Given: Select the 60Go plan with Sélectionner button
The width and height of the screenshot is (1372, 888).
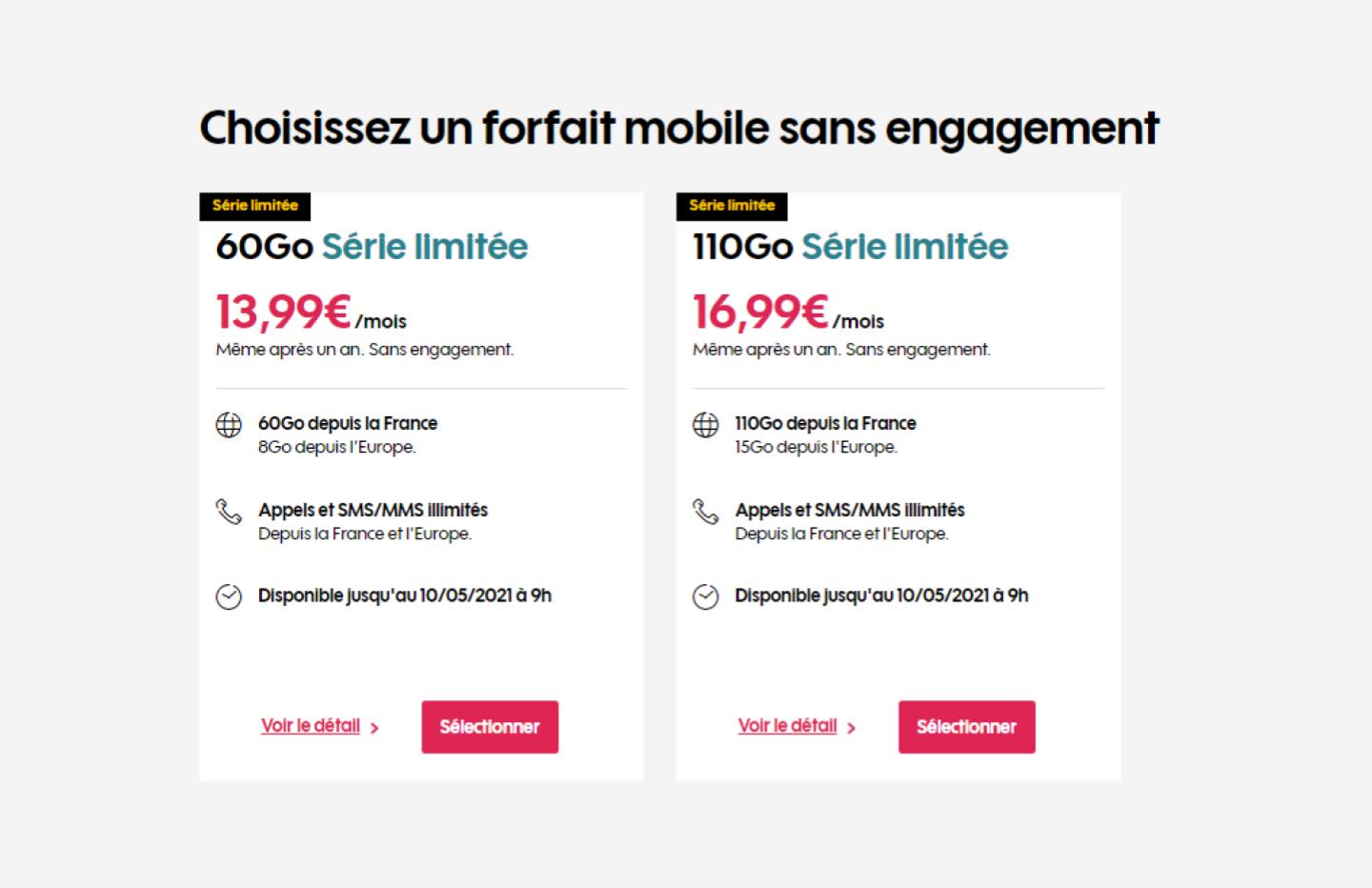Looking at the screenshot, I should click(x=490, y=727).
